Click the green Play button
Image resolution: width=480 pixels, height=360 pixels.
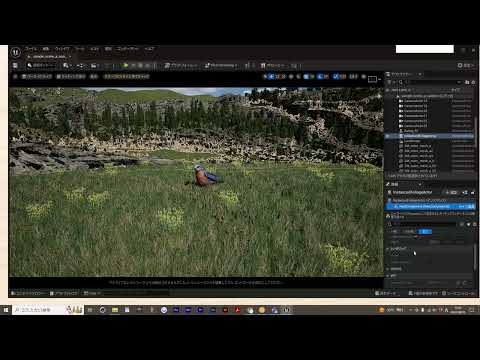coord(126,65)
